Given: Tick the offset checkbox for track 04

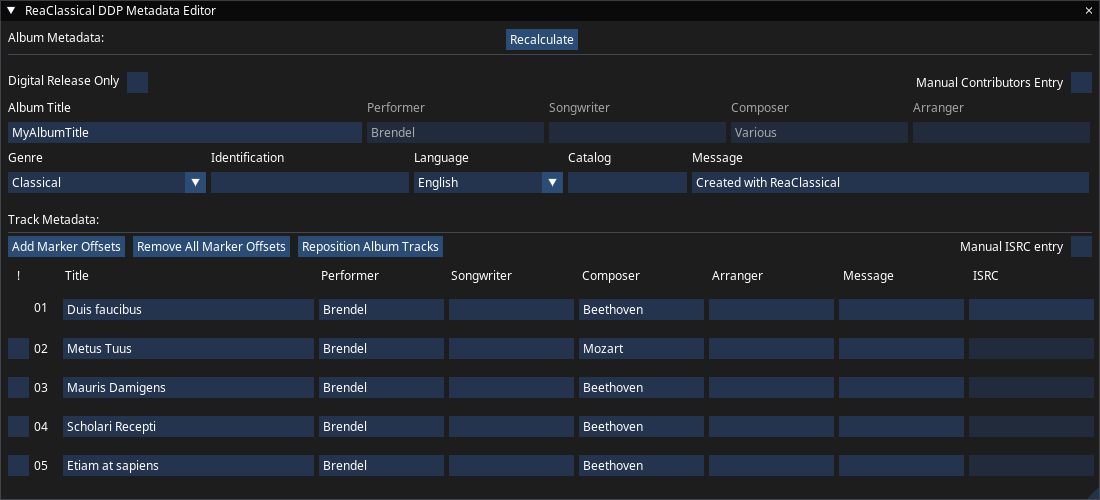Looking at the screenshot, I should pos(19,426).
